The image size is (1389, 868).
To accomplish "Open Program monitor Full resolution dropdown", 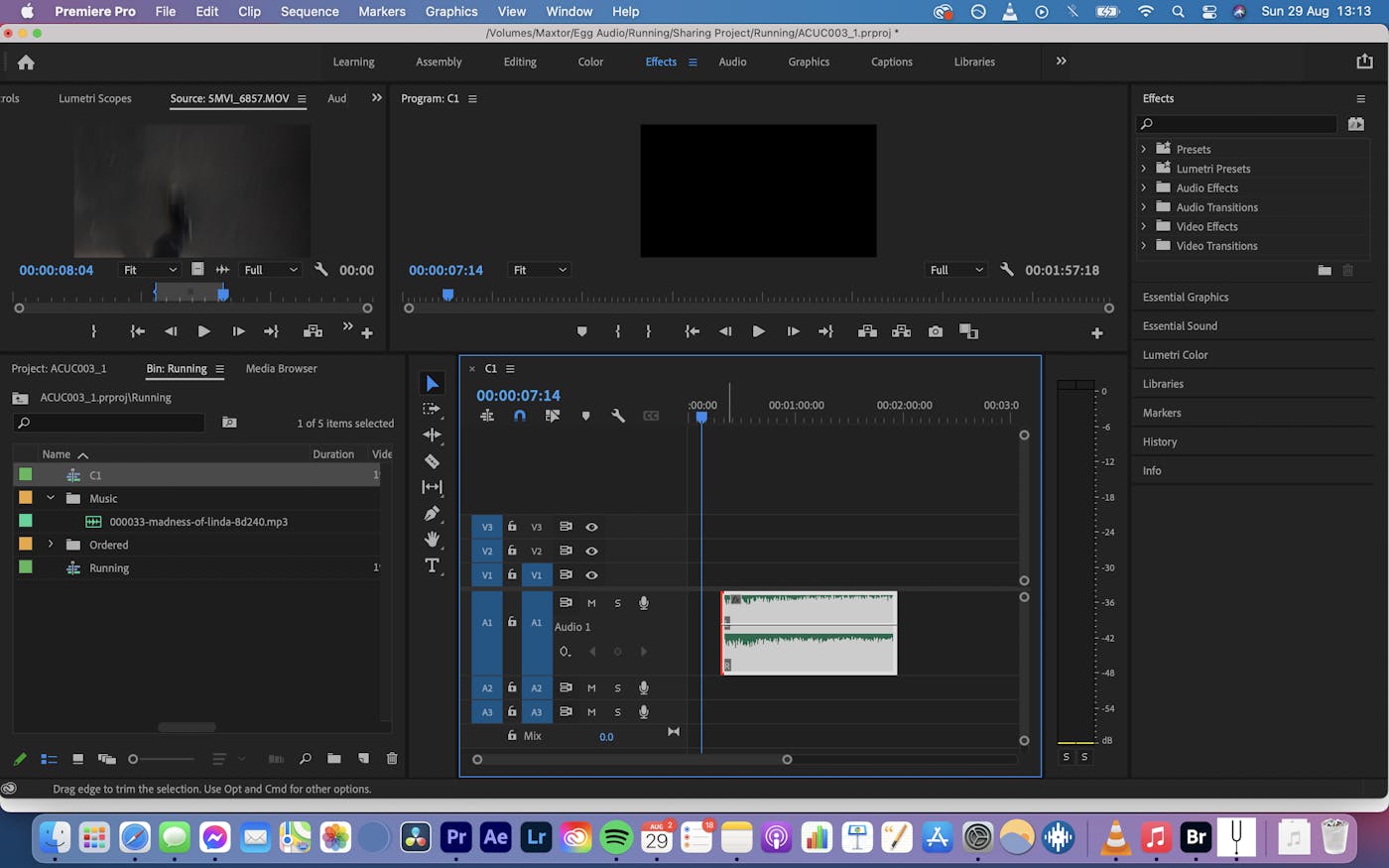I will click(x=956, y=270).
